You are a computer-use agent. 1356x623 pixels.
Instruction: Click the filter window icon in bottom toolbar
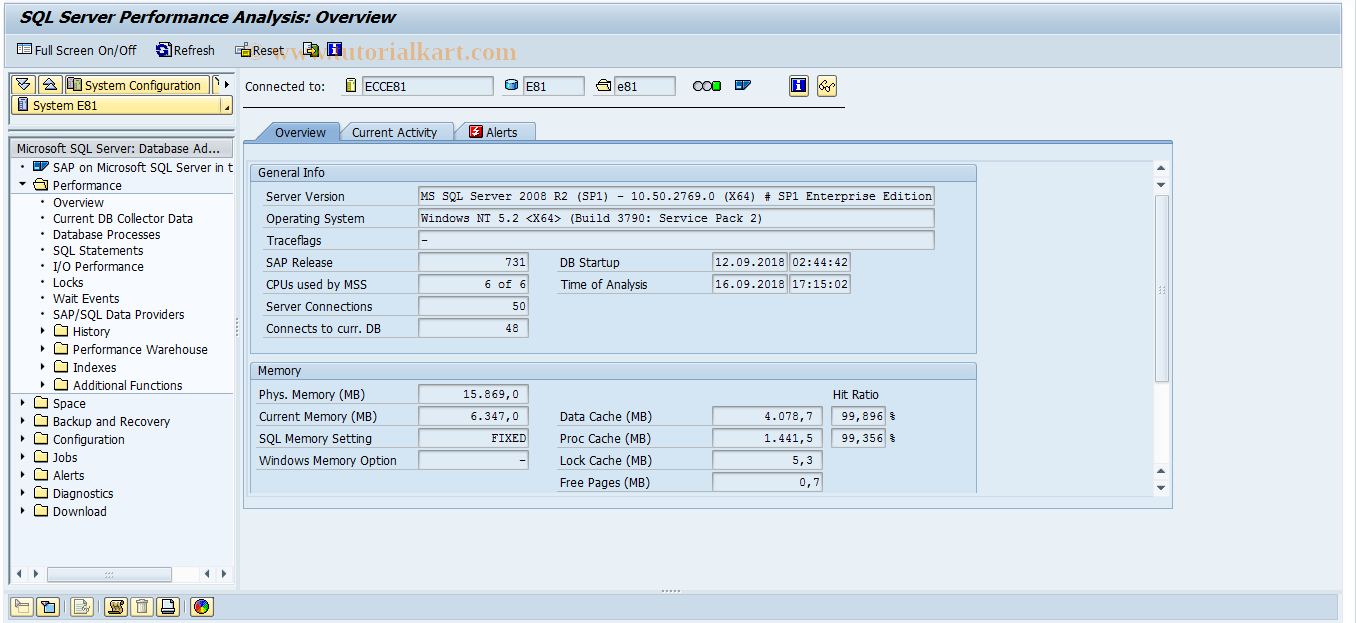coord(47,606)
